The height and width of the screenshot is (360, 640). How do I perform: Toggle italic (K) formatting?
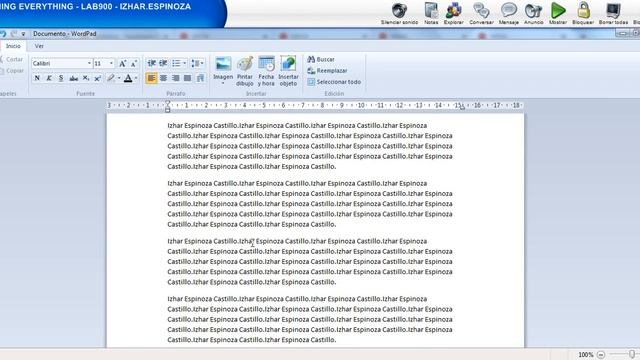(x=49, y=78)
